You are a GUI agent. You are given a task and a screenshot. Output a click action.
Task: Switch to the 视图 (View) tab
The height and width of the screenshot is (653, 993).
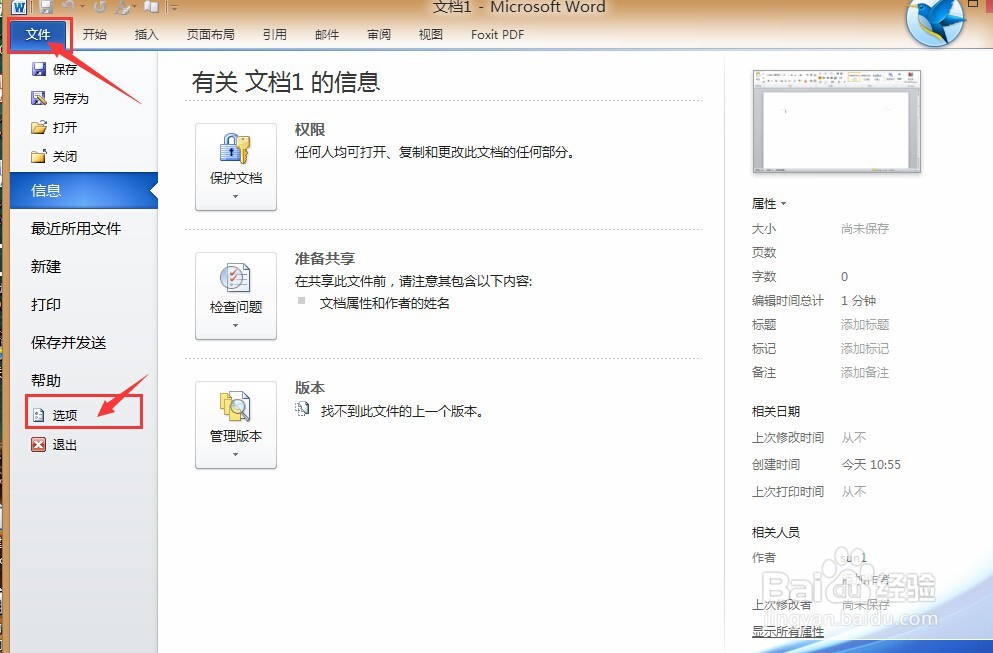[x=431, y=34]
